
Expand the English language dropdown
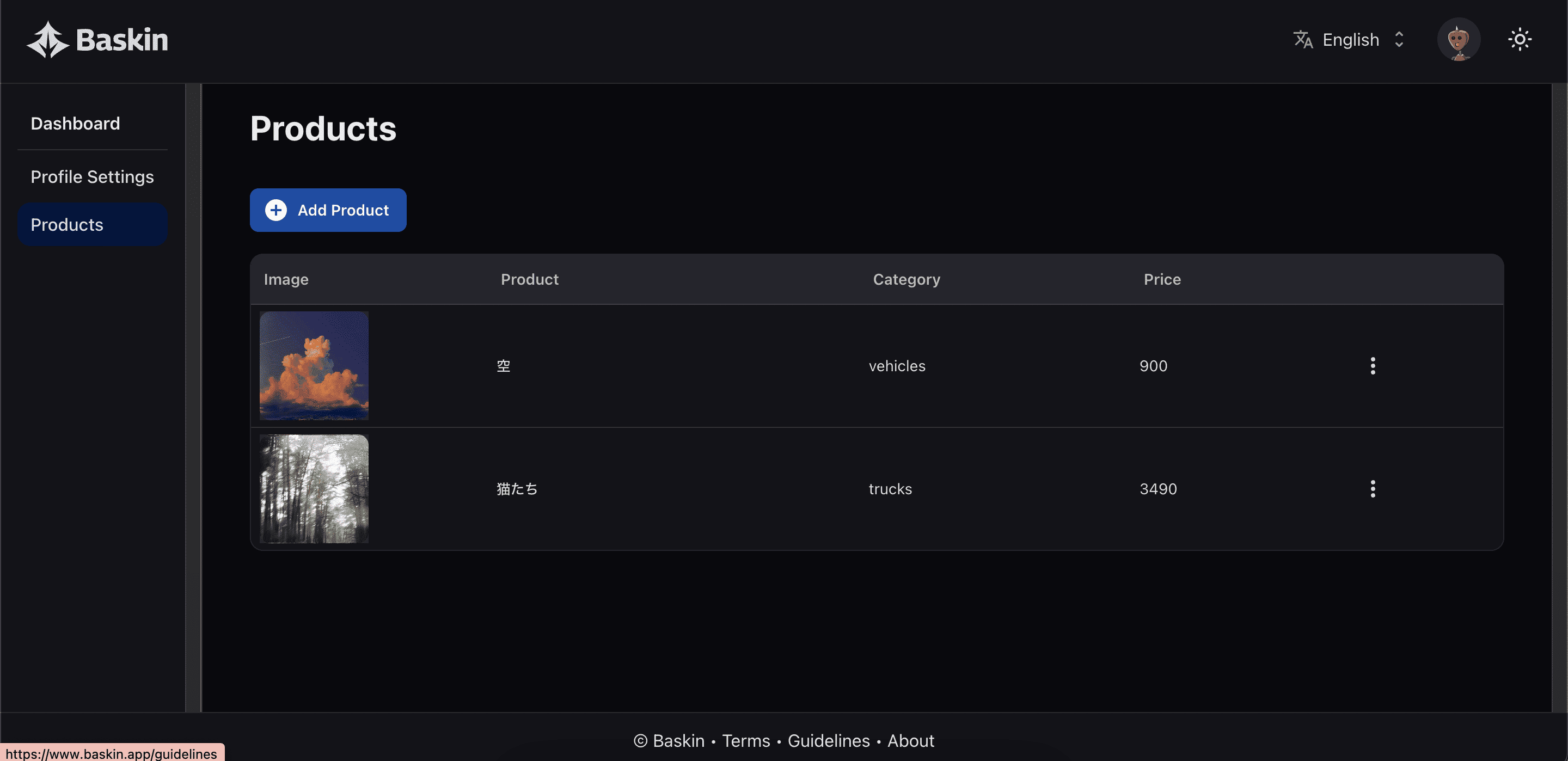point(1350,40)
